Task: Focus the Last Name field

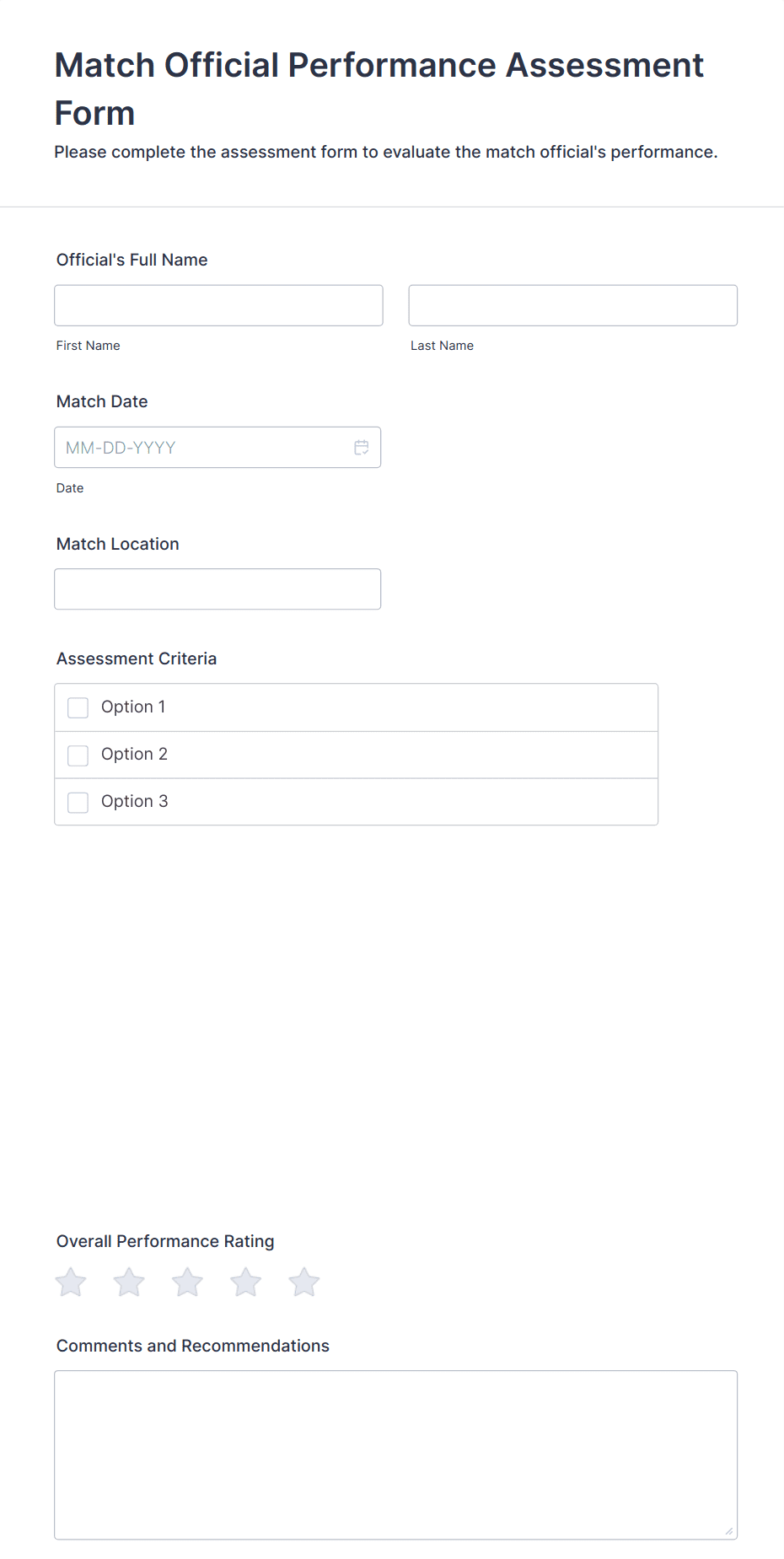Action: (x=573, y=305)
